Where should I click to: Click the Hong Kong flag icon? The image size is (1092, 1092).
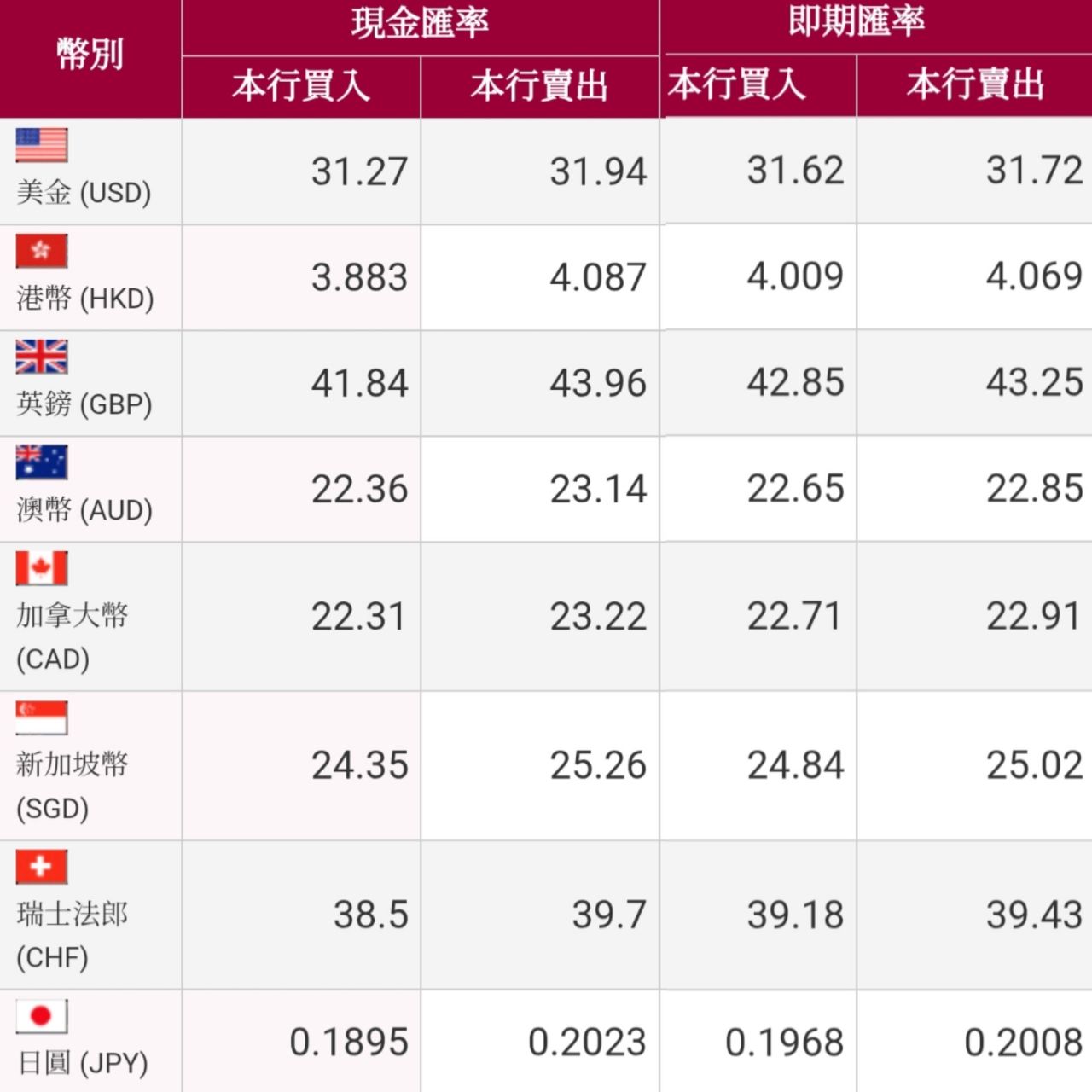[x=41, y=251]
